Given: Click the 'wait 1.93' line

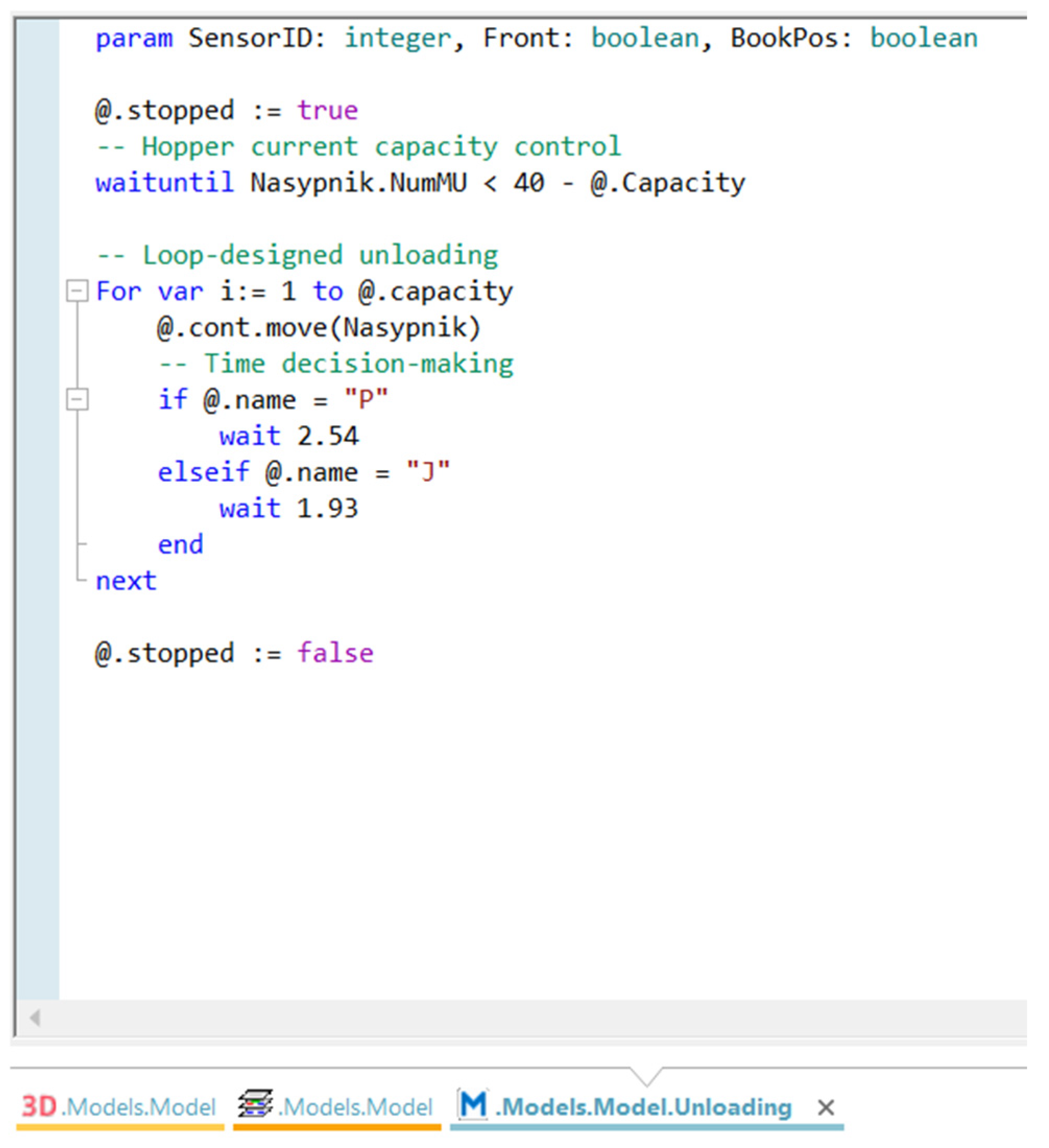Looking at the screenshot, I should coord(289,508).
